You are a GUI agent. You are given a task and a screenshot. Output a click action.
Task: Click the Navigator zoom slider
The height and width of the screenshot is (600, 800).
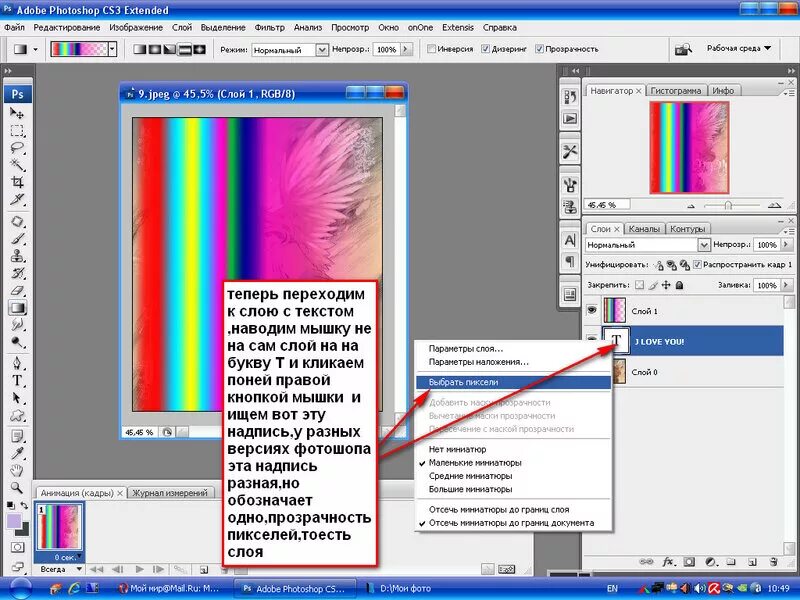click(x=728, y=205)
